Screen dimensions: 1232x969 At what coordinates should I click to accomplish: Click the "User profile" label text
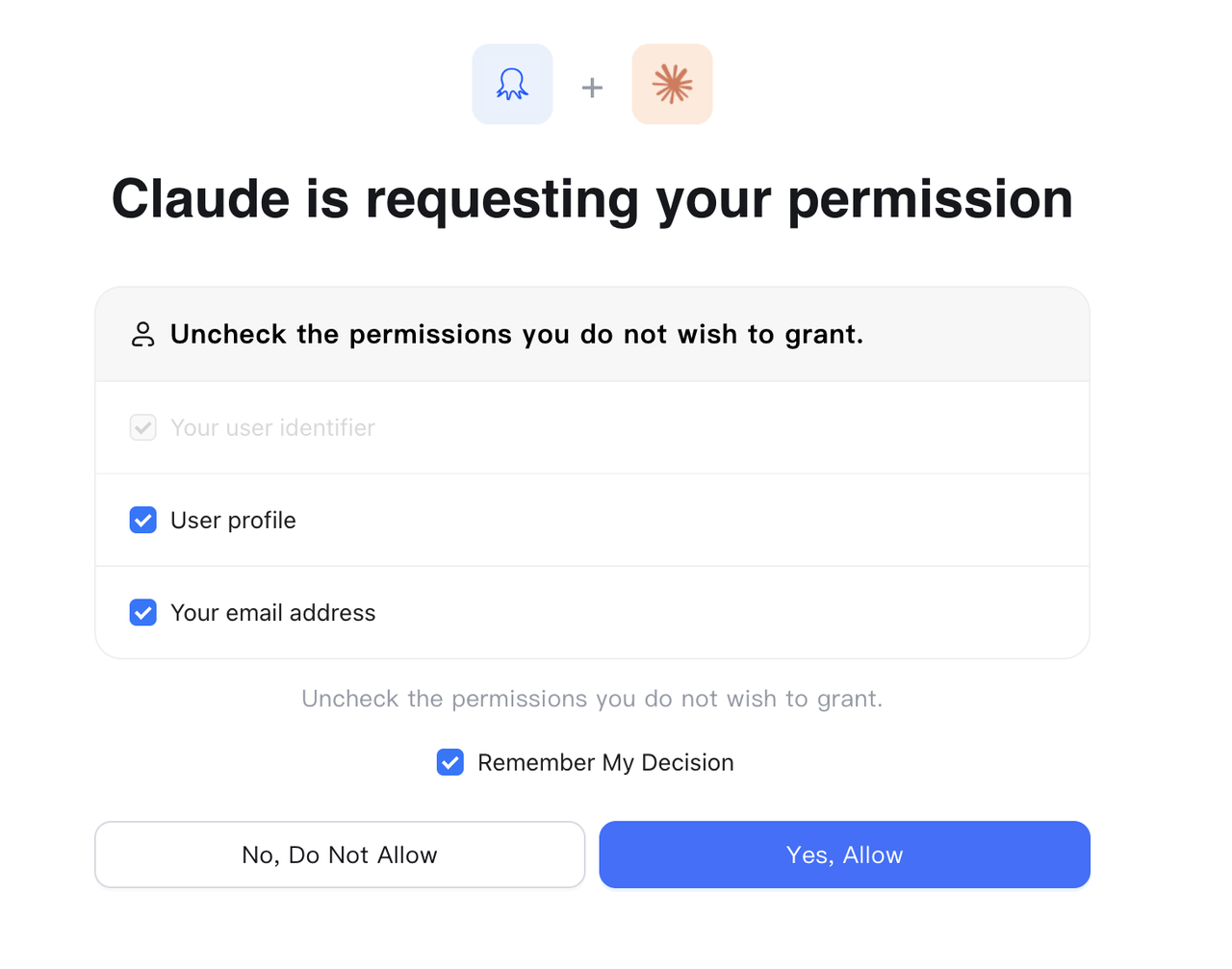(x=233, y=521)
